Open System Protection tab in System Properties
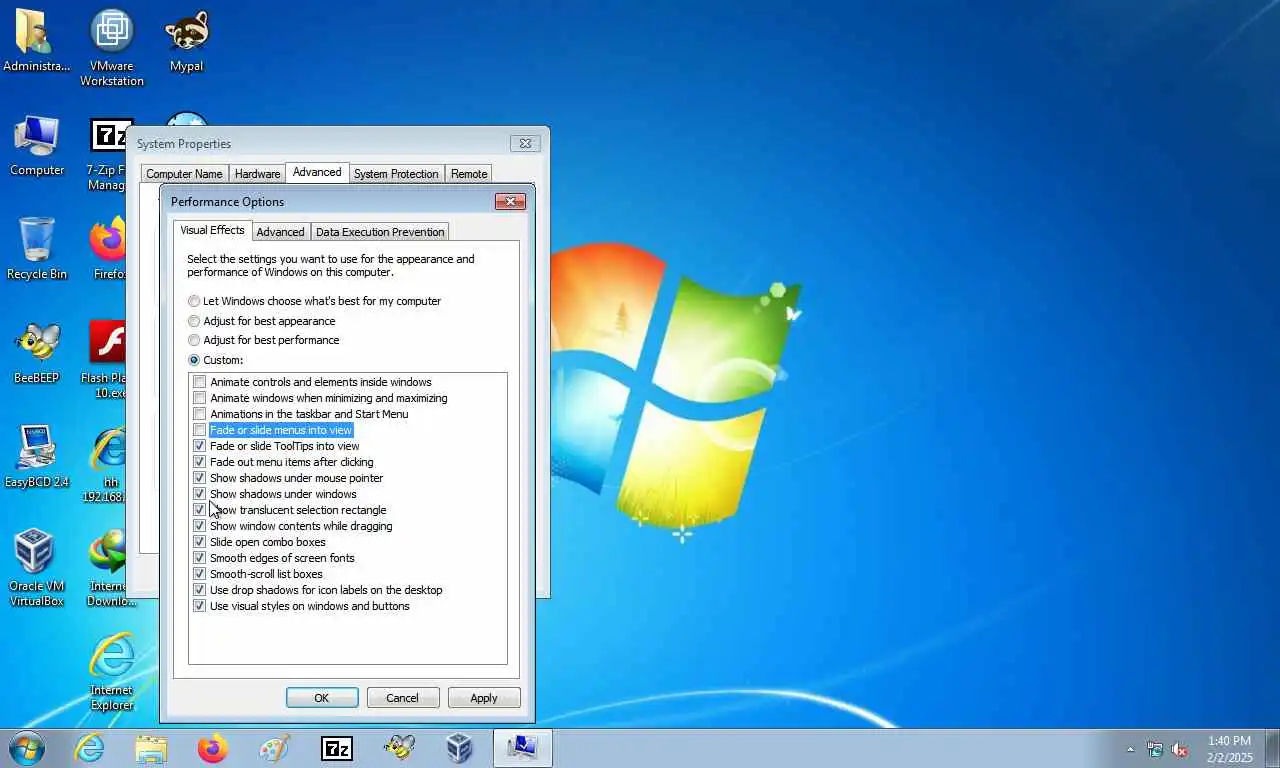The width and height of the screenshot is (1280, 768). click(396, 174)
